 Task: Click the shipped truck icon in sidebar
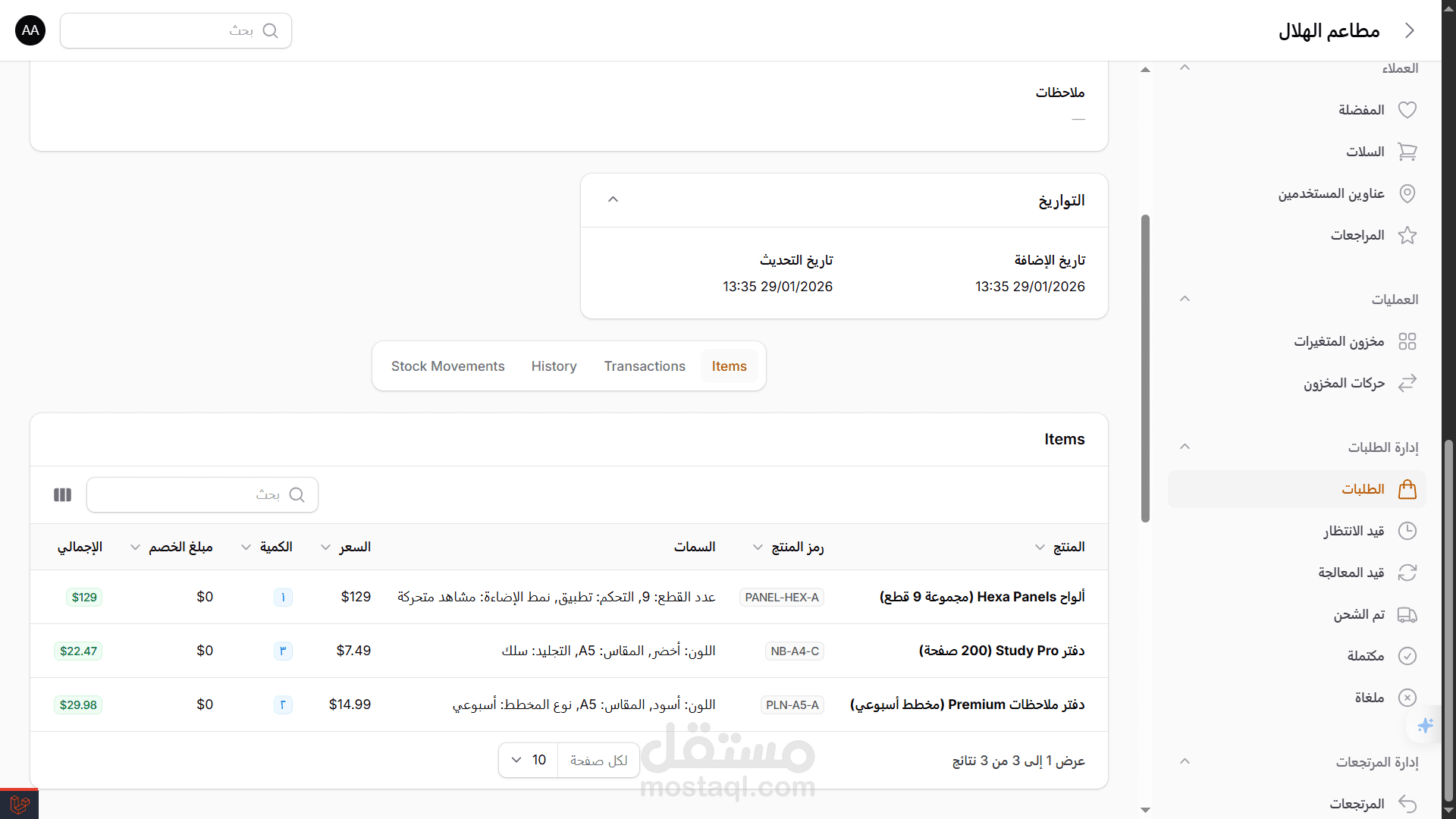pyautogui.click(x=1407, y=614)
